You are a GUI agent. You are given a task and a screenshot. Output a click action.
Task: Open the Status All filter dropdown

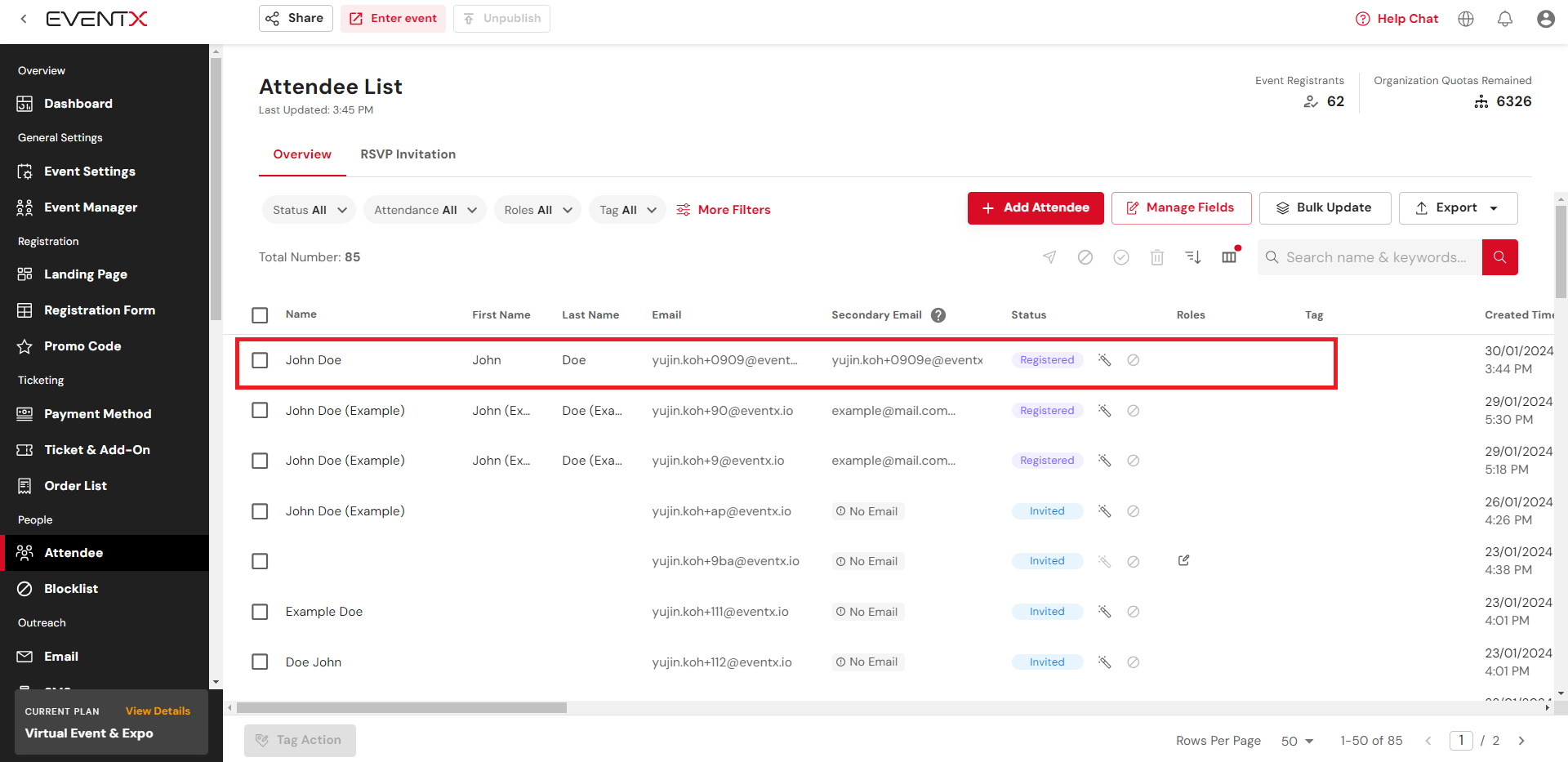309,210
